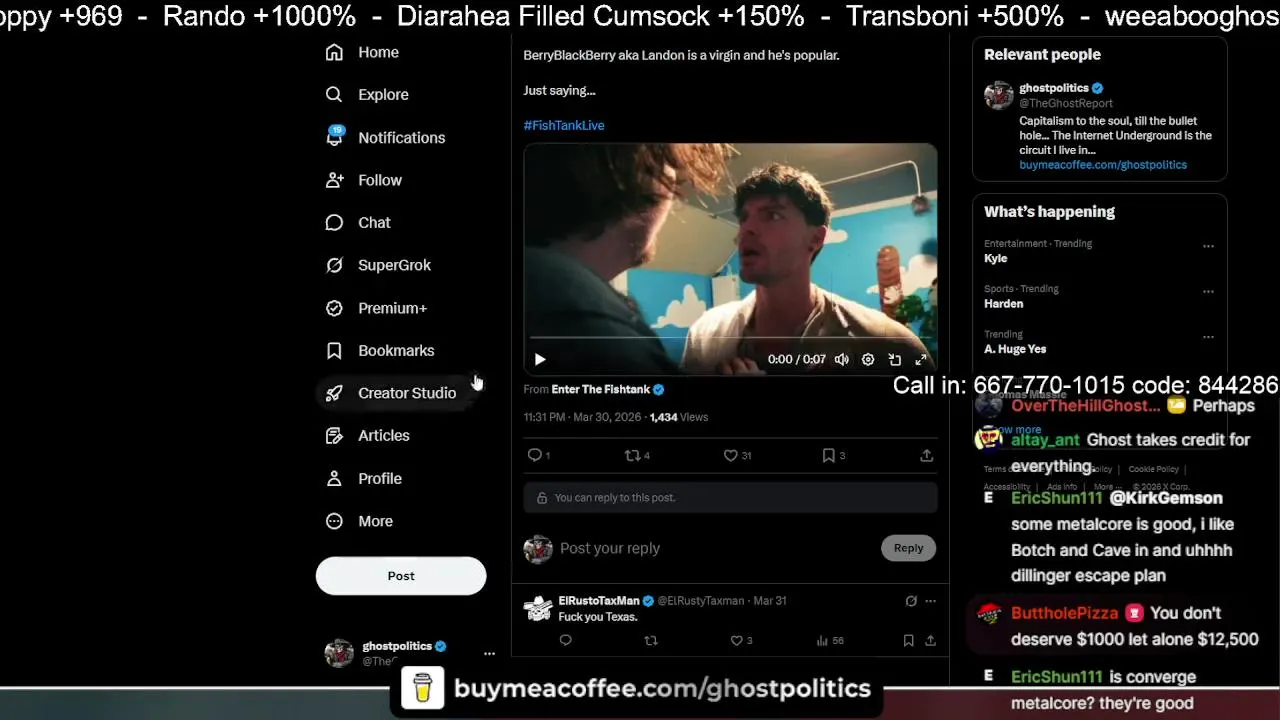Screen dimensions: 1280x720
Task: Open the A. Huge Yes trending topic
Action: [1015, 349]
